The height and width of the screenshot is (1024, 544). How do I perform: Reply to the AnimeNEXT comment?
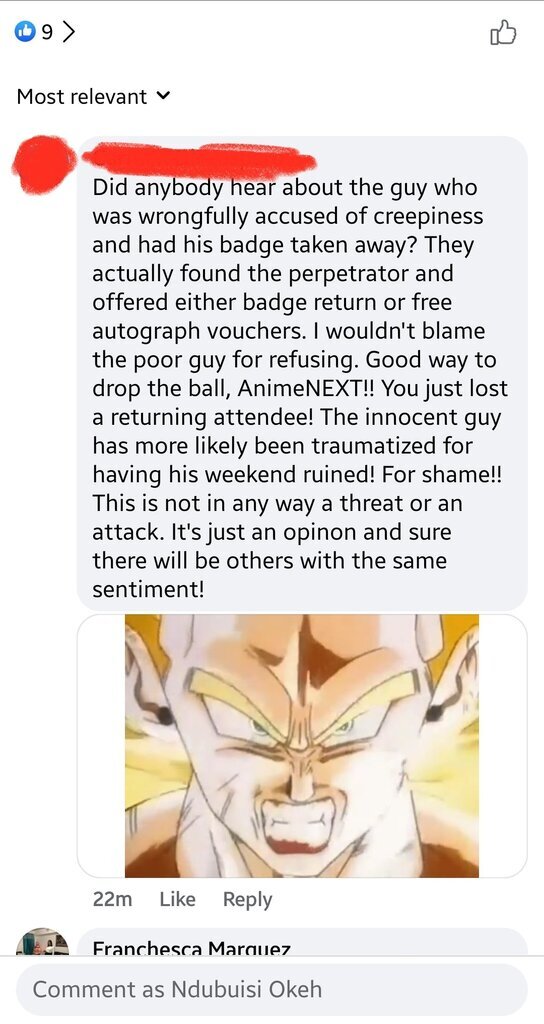click(248, 899)
